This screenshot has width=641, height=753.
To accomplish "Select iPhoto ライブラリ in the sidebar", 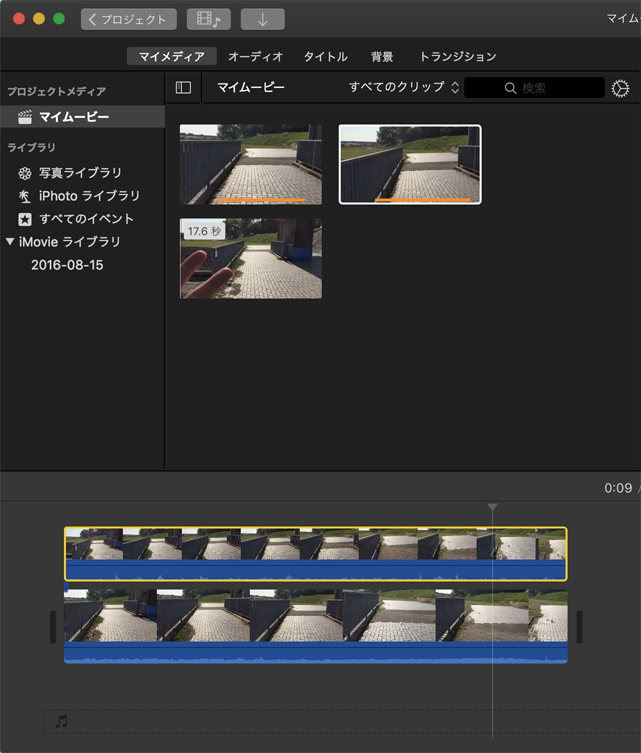I will 89,196.
